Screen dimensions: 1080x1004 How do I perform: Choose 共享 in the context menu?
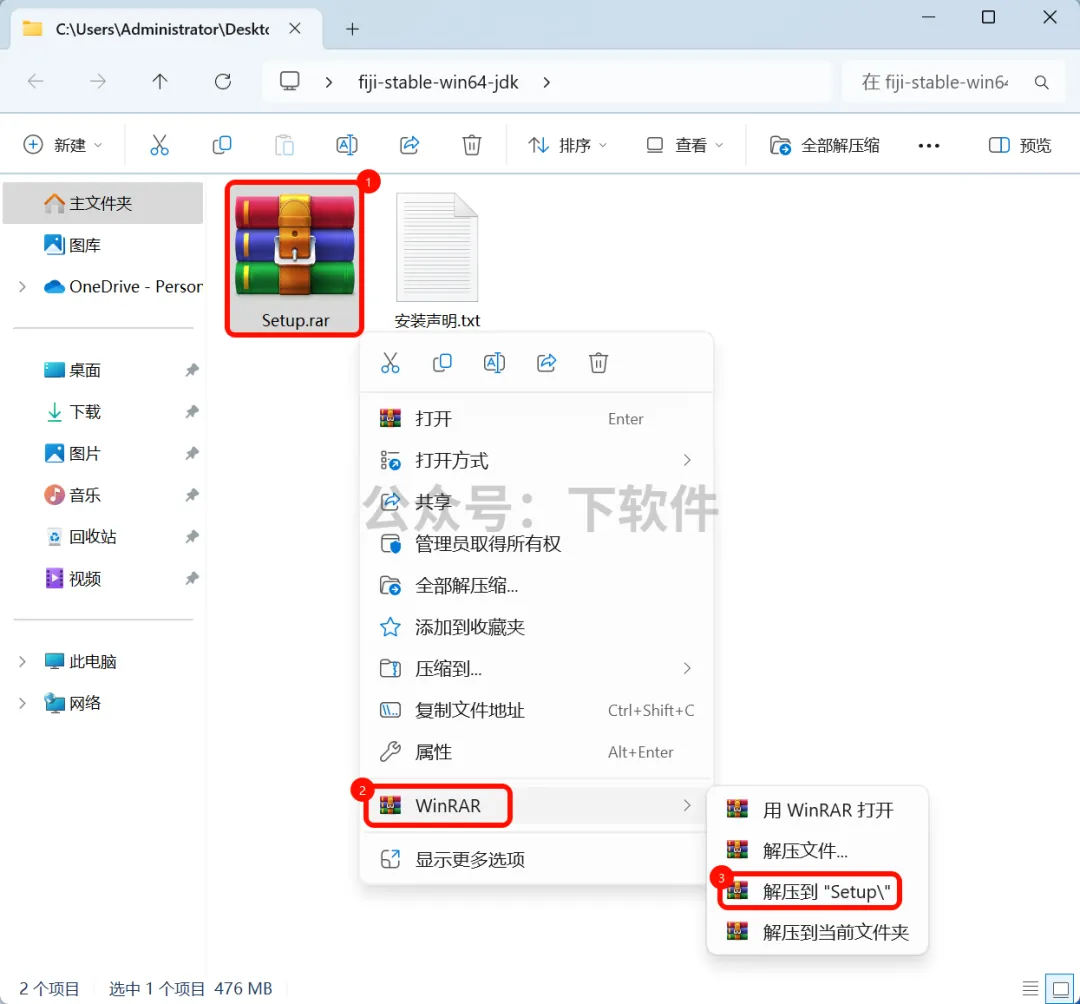click(537, 502)
